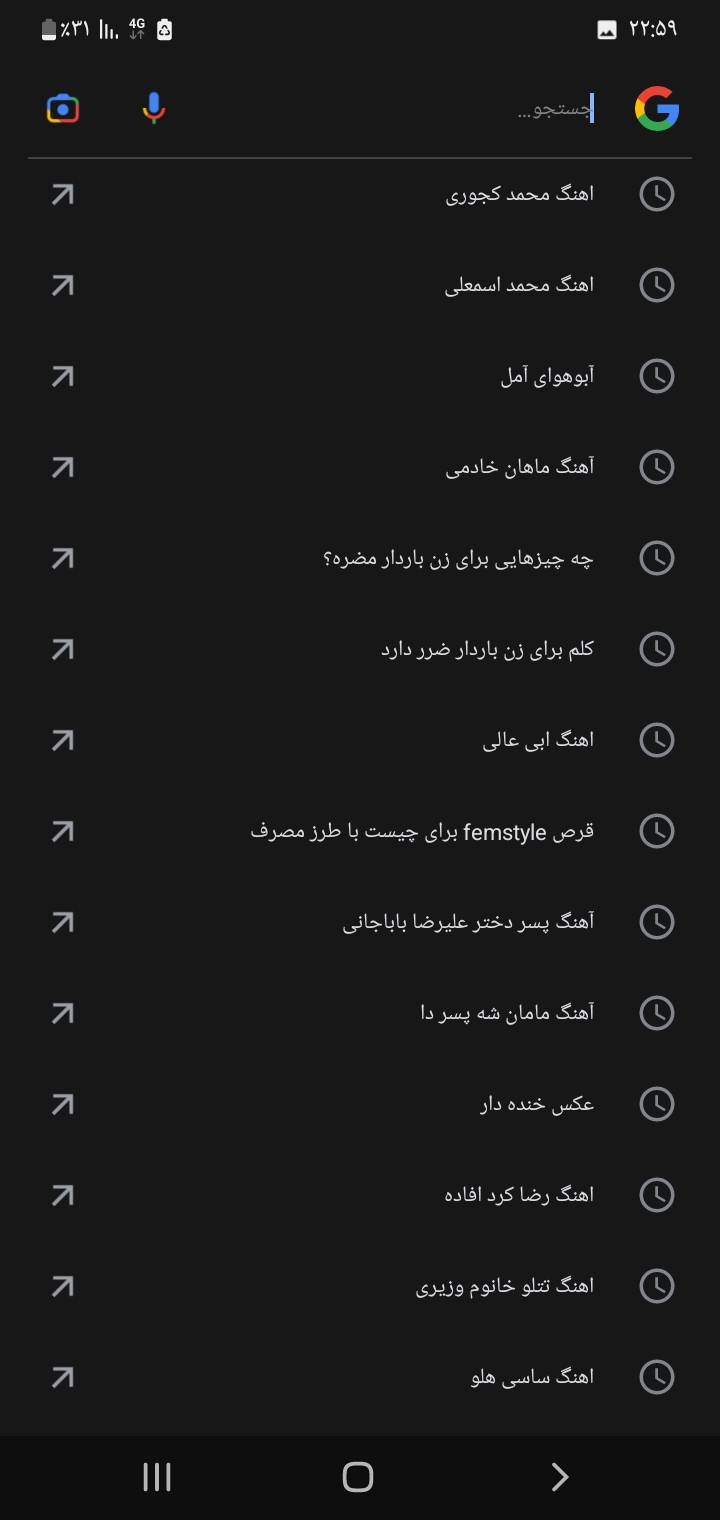Screen dimensions: 720x1520
Task: Tap history clock icon for 'آهنگ ماهان خادمی'
Action: pyautogui.click(x=657, y=467)
